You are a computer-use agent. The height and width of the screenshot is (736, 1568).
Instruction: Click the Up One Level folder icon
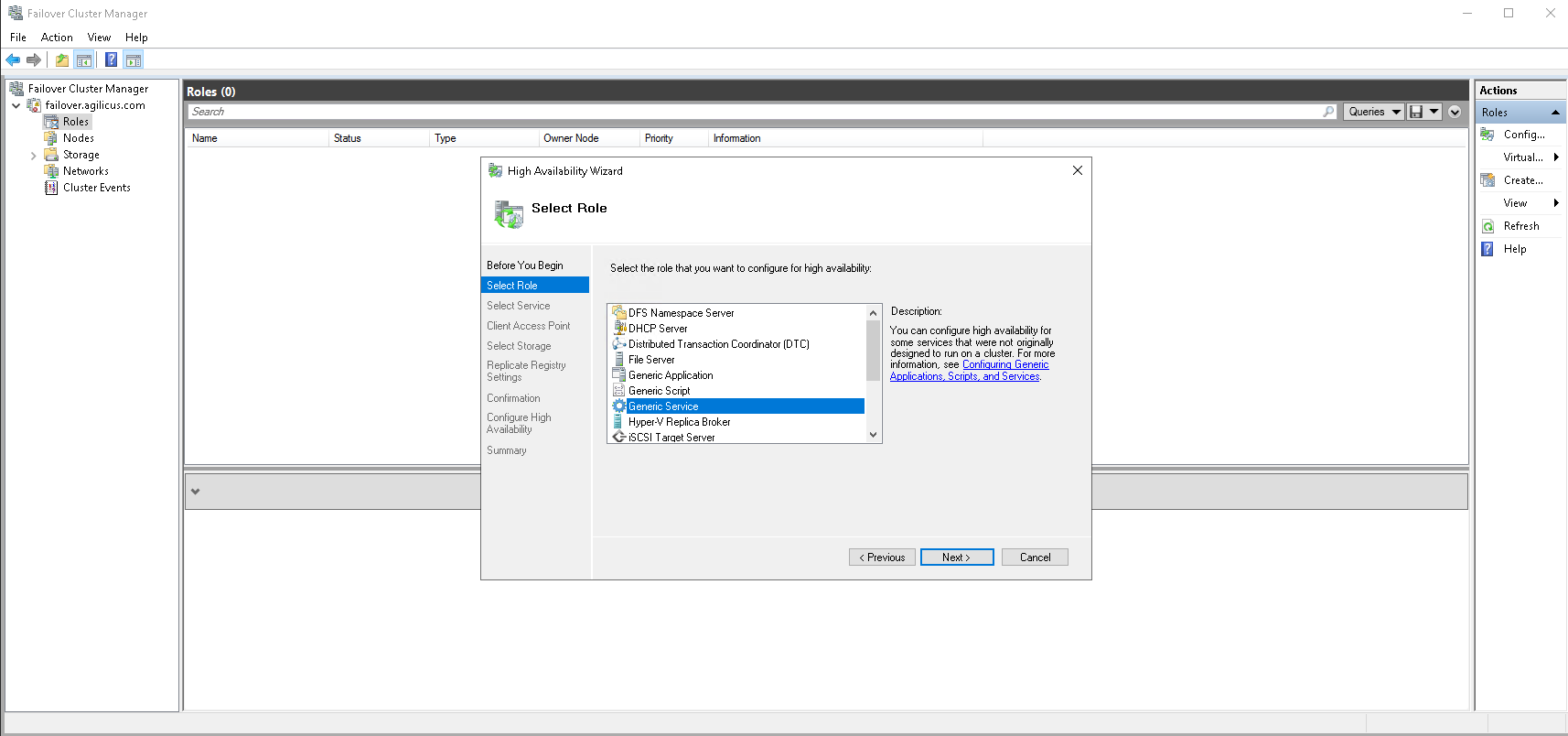click(x=61, y=60)
